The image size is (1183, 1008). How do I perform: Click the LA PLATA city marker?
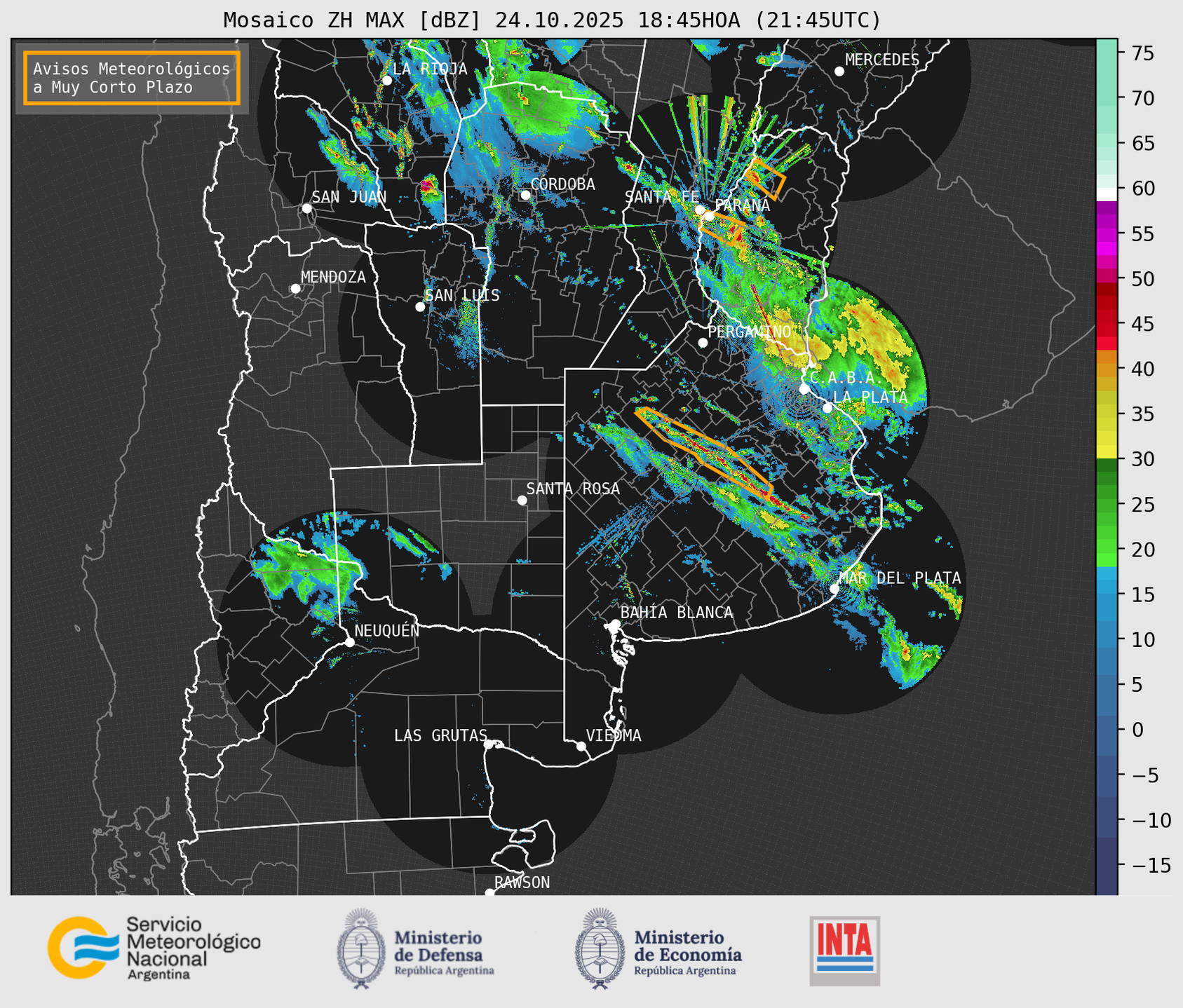point(827,408)
